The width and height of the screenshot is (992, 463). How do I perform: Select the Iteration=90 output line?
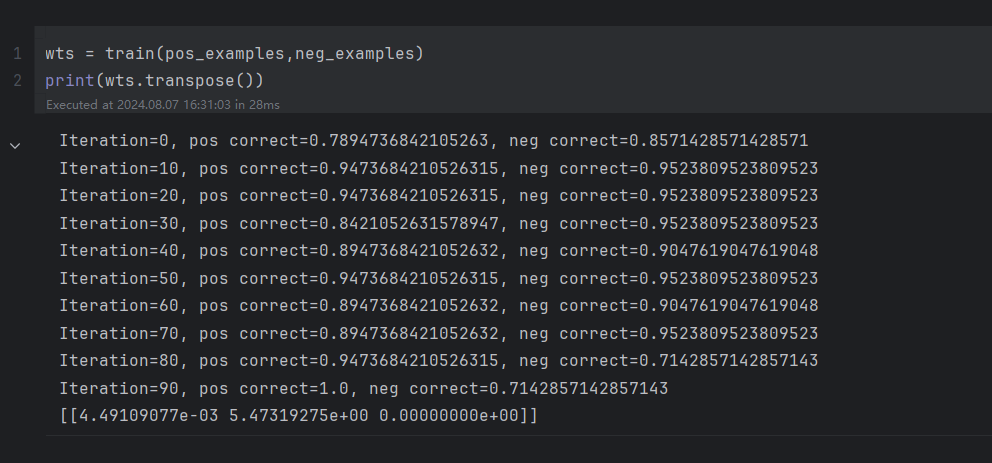(x=364, y=388)
